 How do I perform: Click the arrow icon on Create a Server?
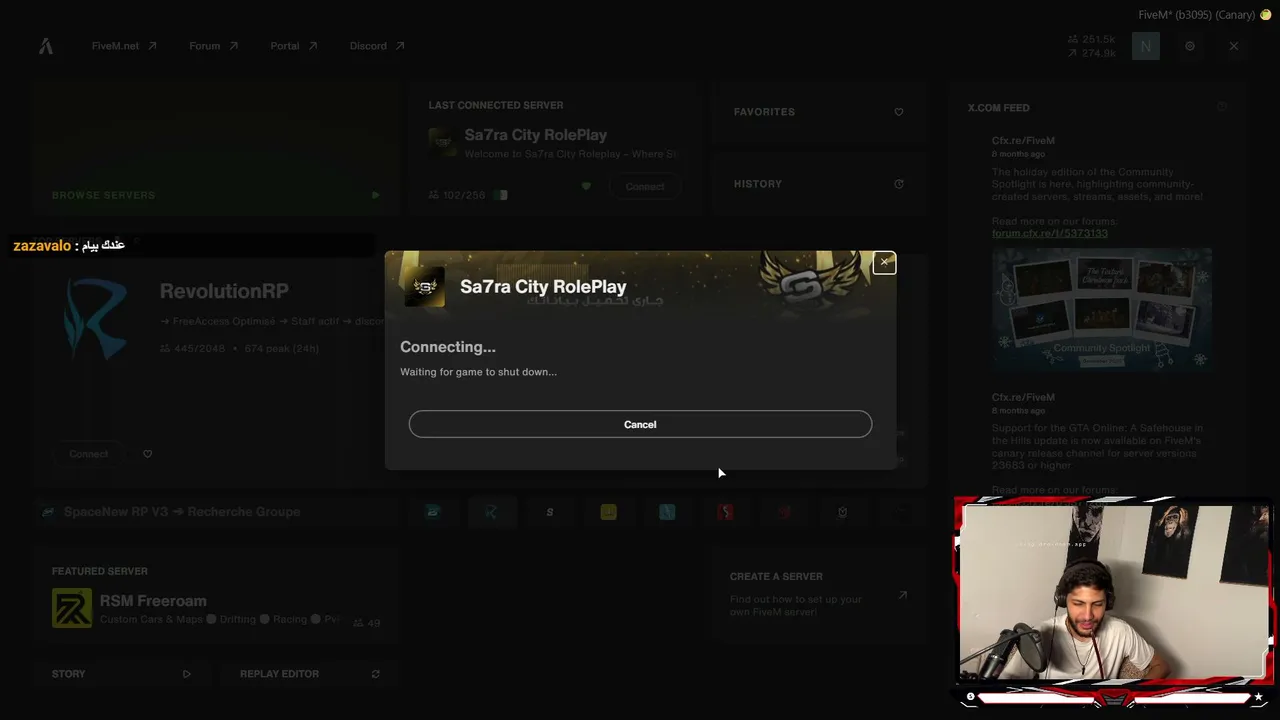tap(902, 595)
